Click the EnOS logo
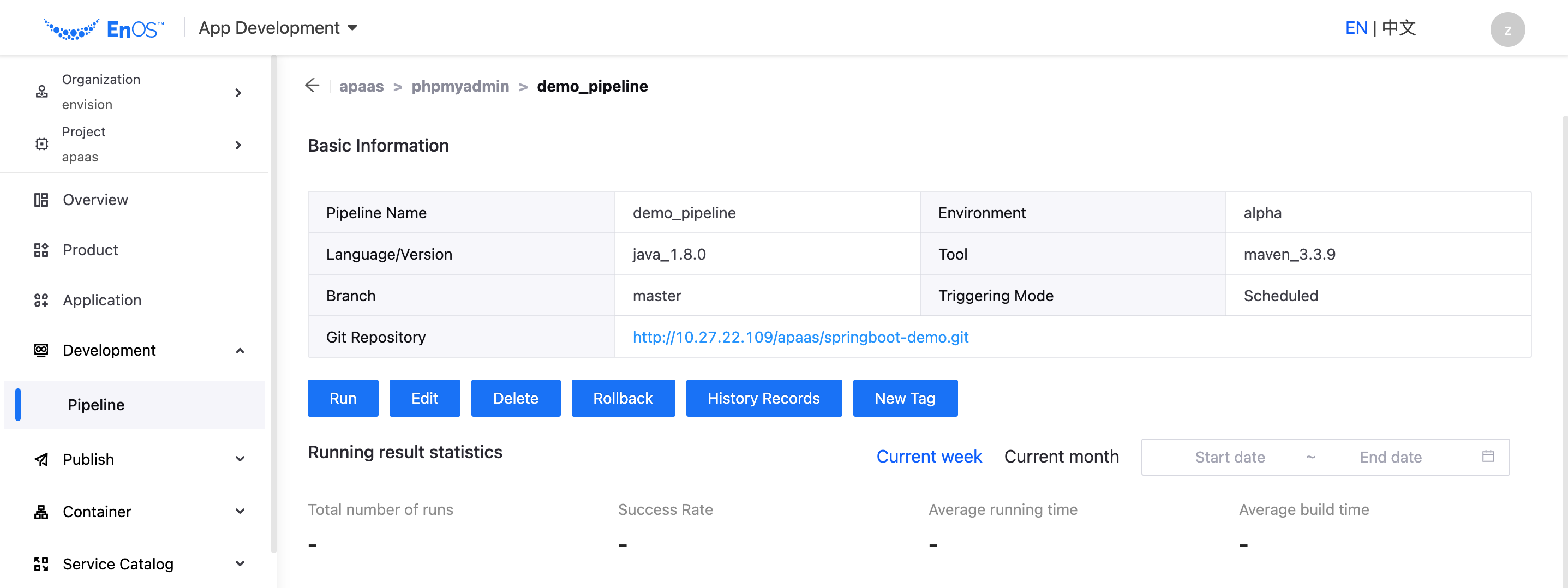The width and height of the screenshot is (1568, 588). coord(104,28)
